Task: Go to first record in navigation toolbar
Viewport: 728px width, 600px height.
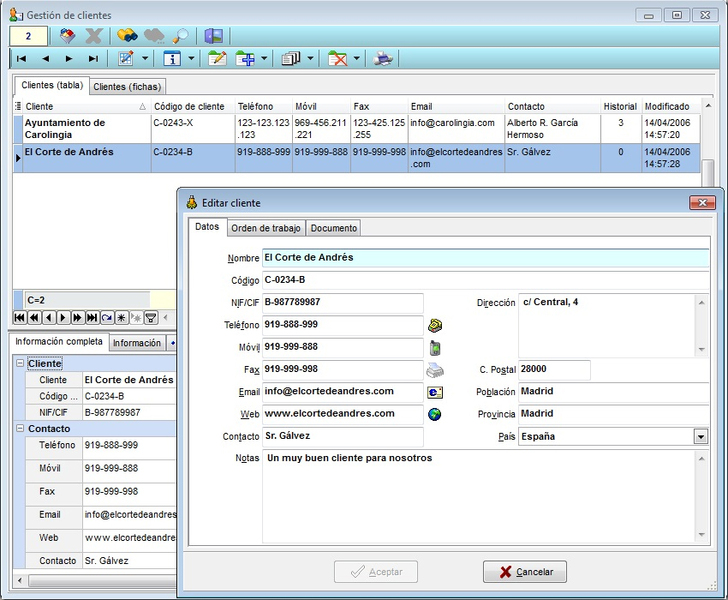Action: coord(21,59)
